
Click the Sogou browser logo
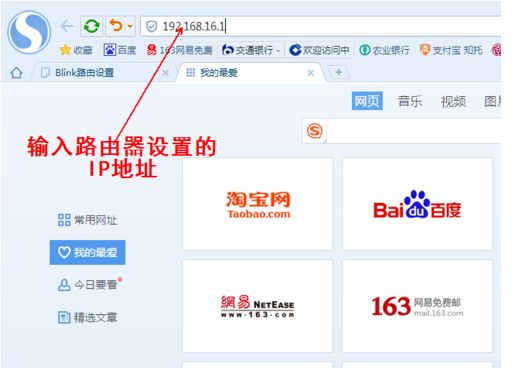click(29, 32)
